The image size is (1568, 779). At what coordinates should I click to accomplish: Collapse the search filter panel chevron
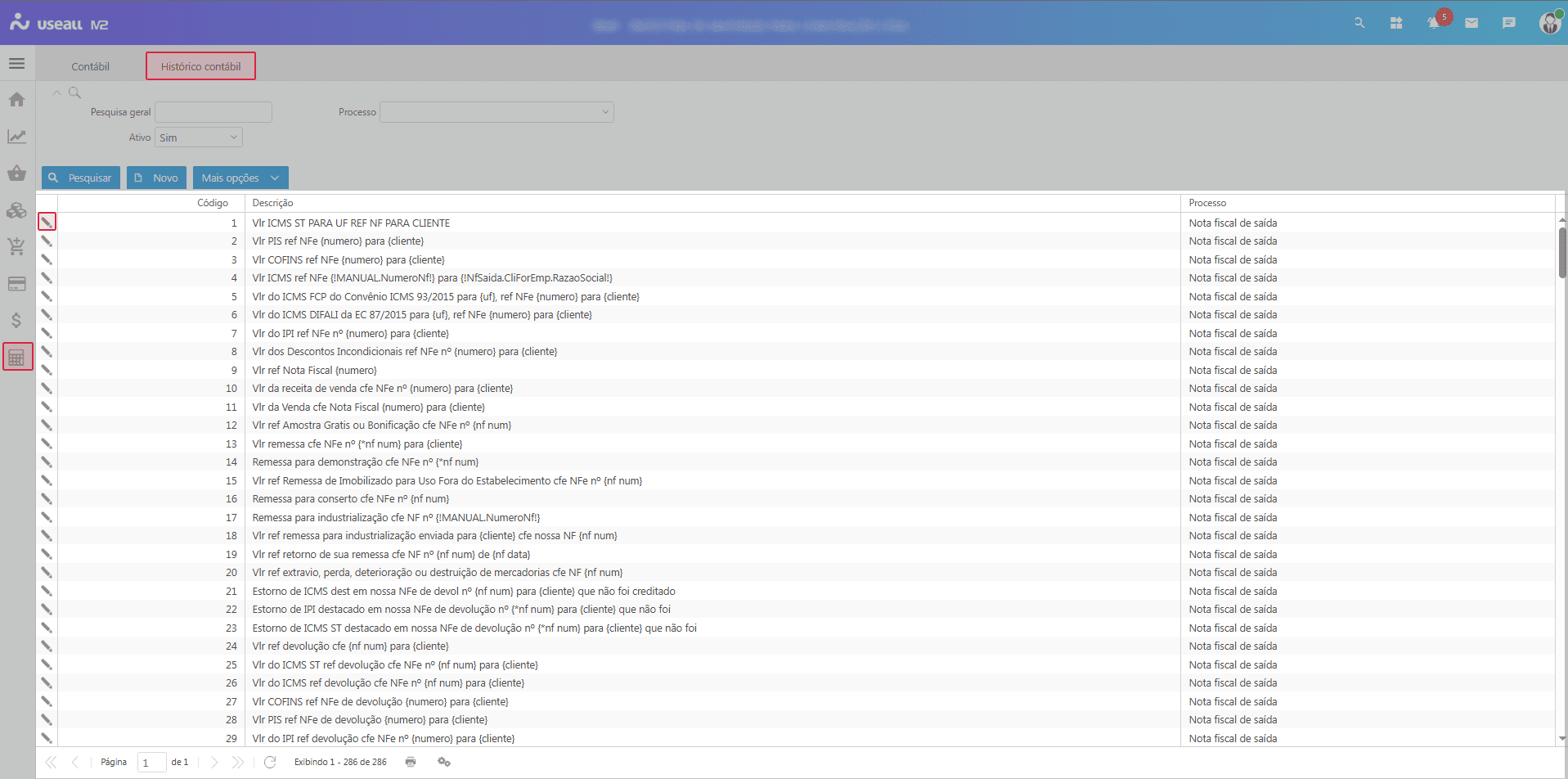(x=56, y=92)
